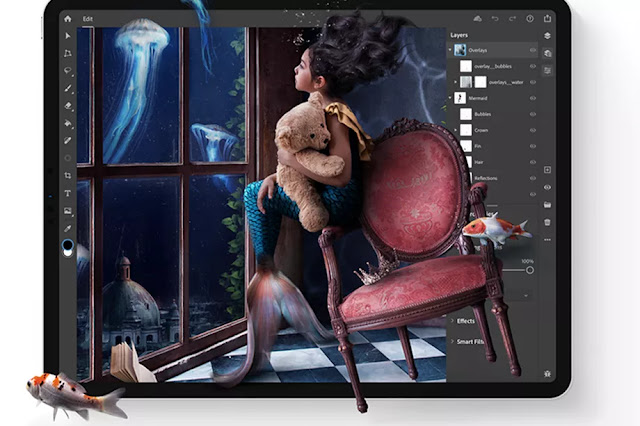
Task: Adjust the 100% opacity slider handle
Action: tap(529, 270)
